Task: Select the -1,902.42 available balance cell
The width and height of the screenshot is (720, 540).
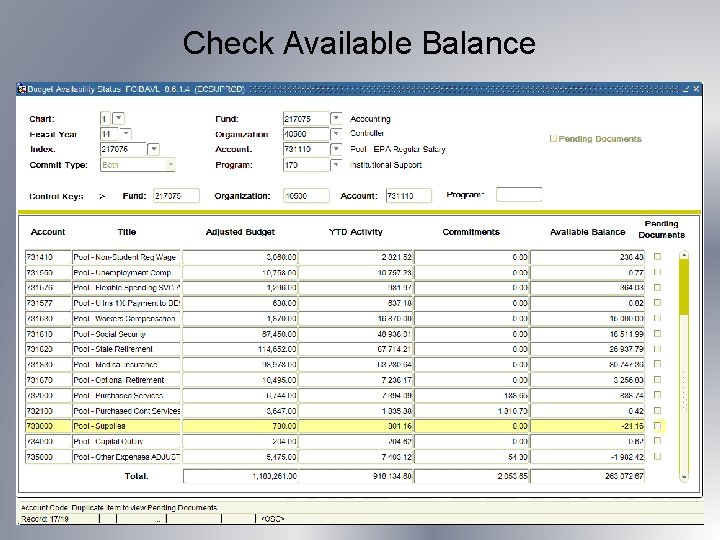Action: pos(587,457)
